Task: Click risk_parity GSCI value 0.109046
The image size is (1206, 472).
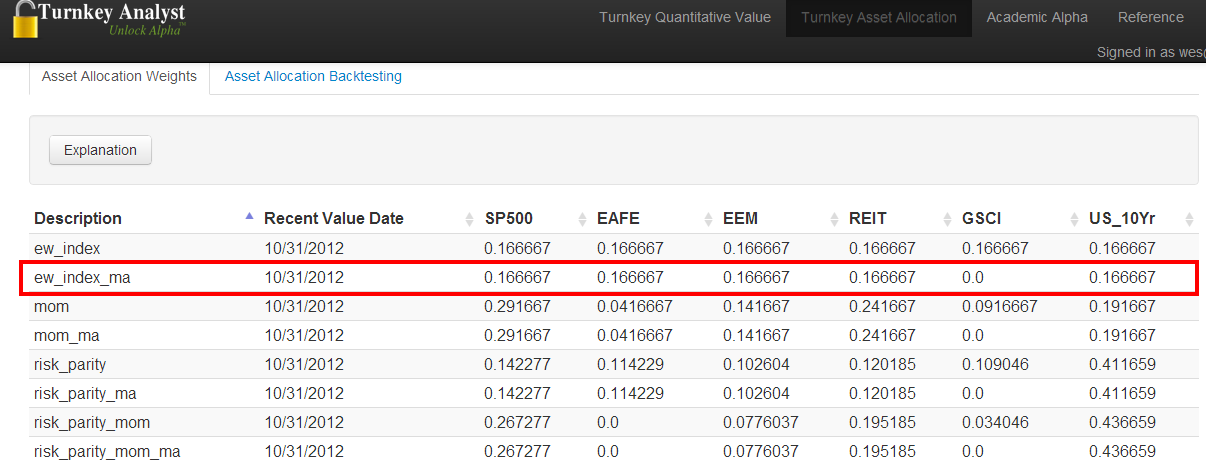Action: pos(995,364)
